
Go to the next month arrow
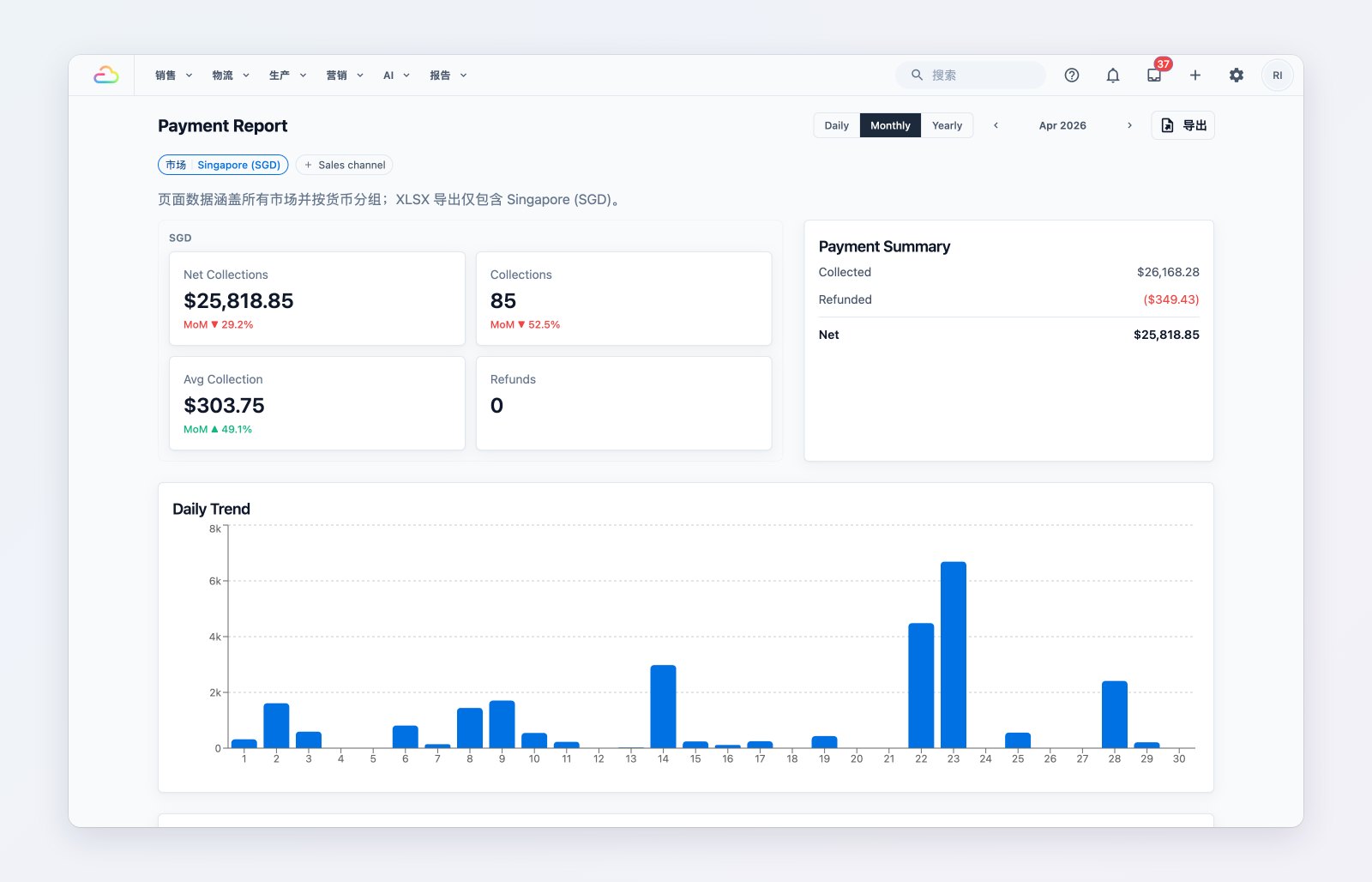1129,125
